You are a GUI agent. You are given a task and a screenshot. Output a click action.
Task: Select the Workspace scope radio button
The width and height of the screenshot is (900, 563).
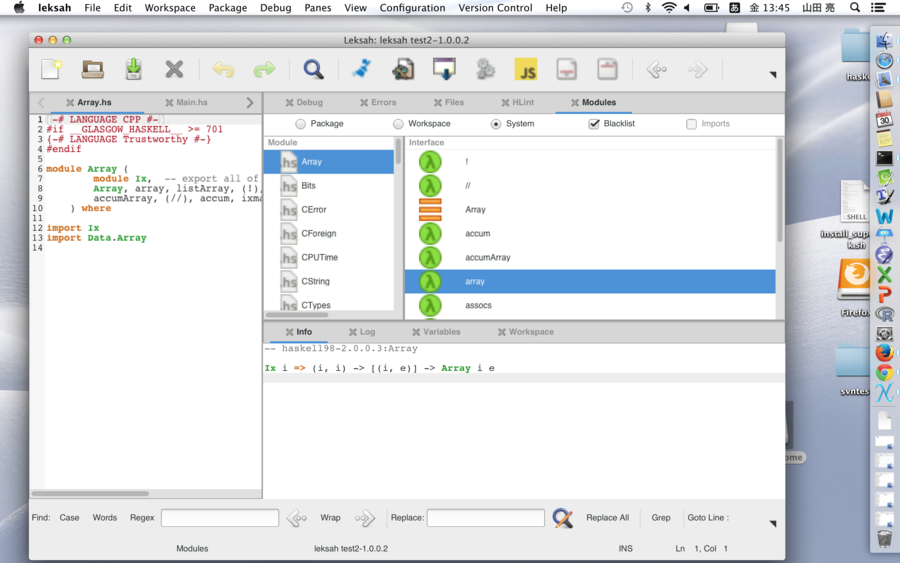point(398,123)
